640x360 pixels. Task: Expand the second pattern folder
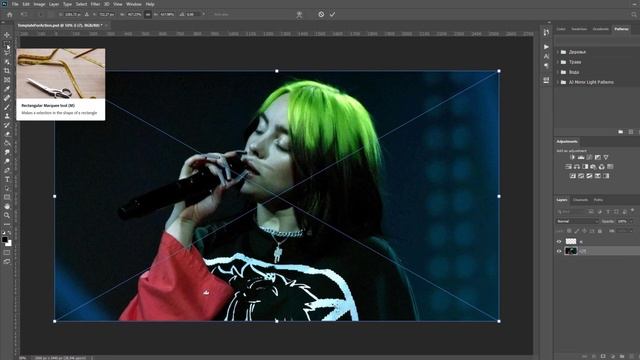pos(558,62)
